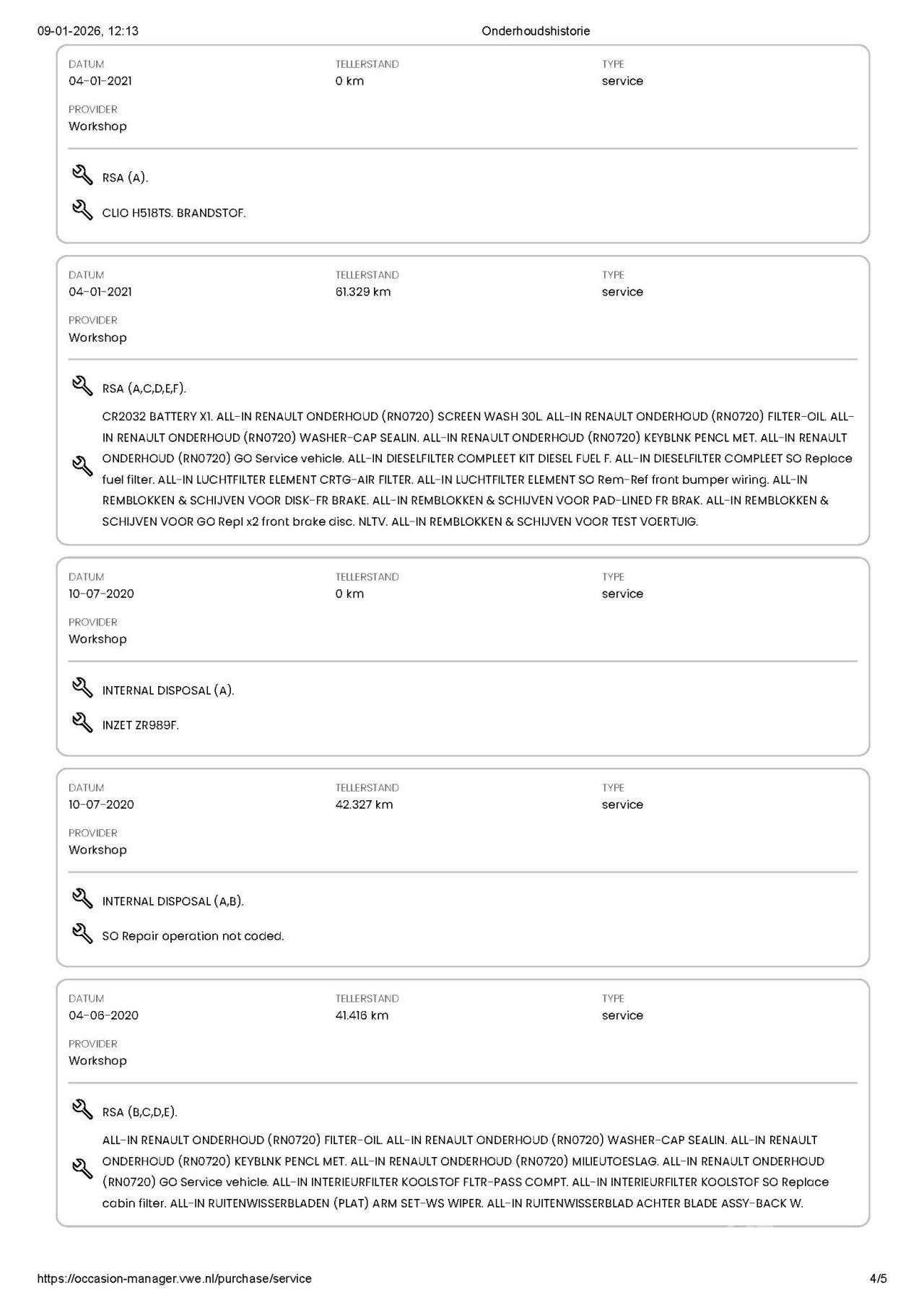Click the wrench icon next to RSA (B,C,D,E).

83,1110
